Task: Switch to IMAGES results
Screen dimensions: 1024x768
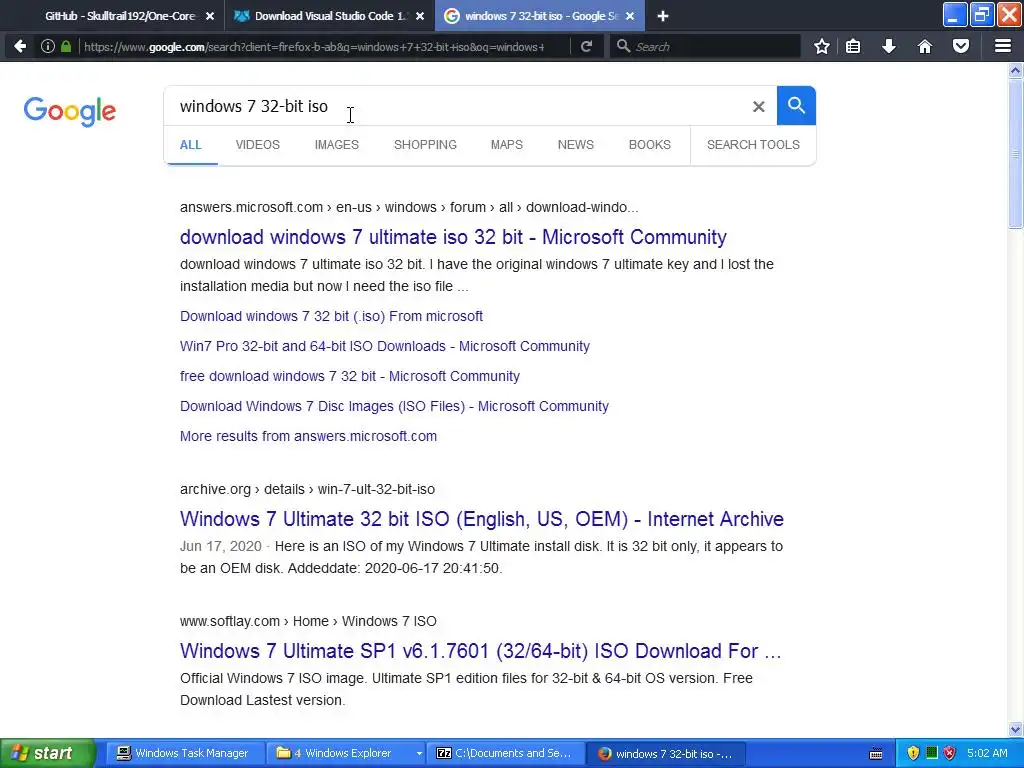Action: (336, 145)
